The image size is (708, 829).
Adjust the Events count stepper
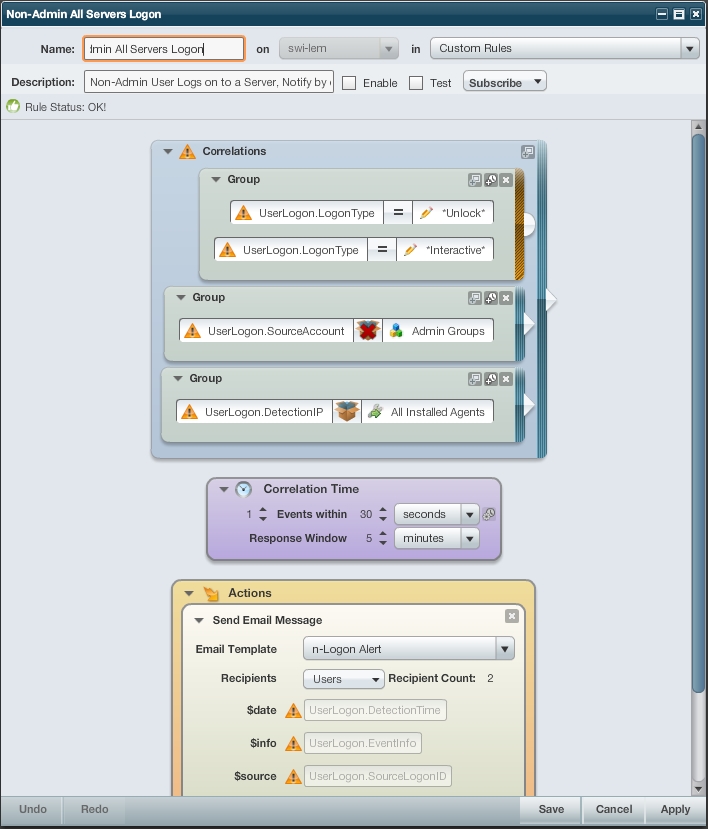coord(263,514)
